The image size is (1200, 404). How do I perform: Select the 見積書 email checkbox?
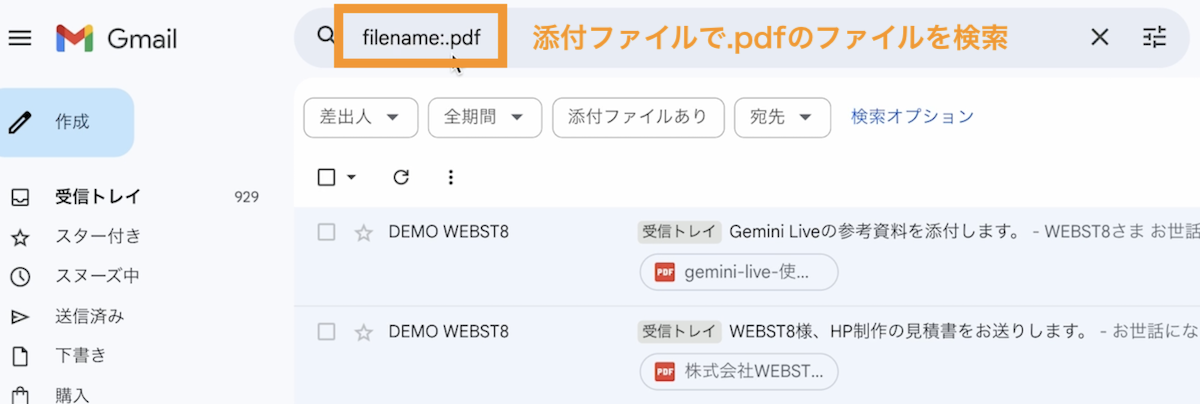click(326, 331)
